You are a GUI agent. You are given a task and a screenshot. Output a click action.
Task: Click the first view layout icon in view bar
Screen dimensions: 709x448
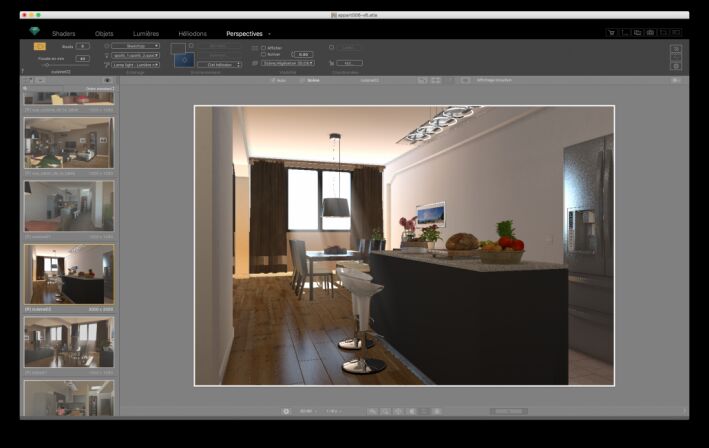pyautogui.click(x=422, y=80)
